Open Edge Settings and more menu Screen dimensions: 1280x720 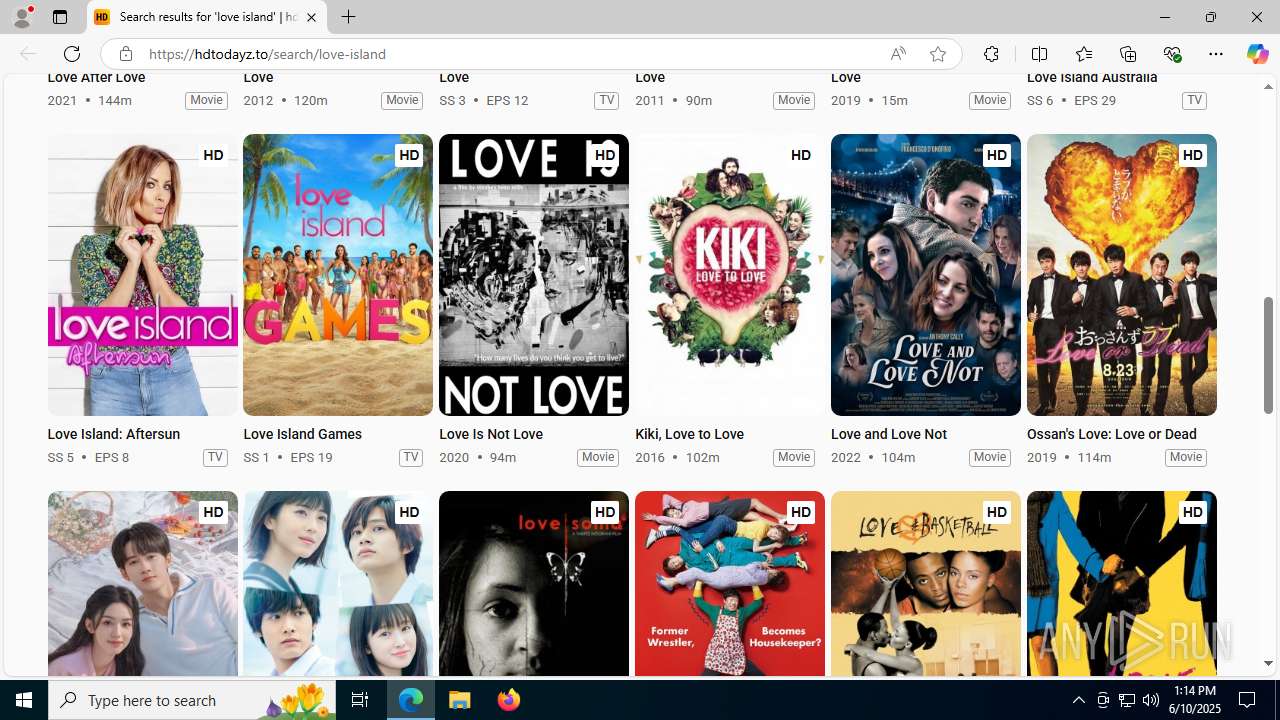[x=1216, y=54]
